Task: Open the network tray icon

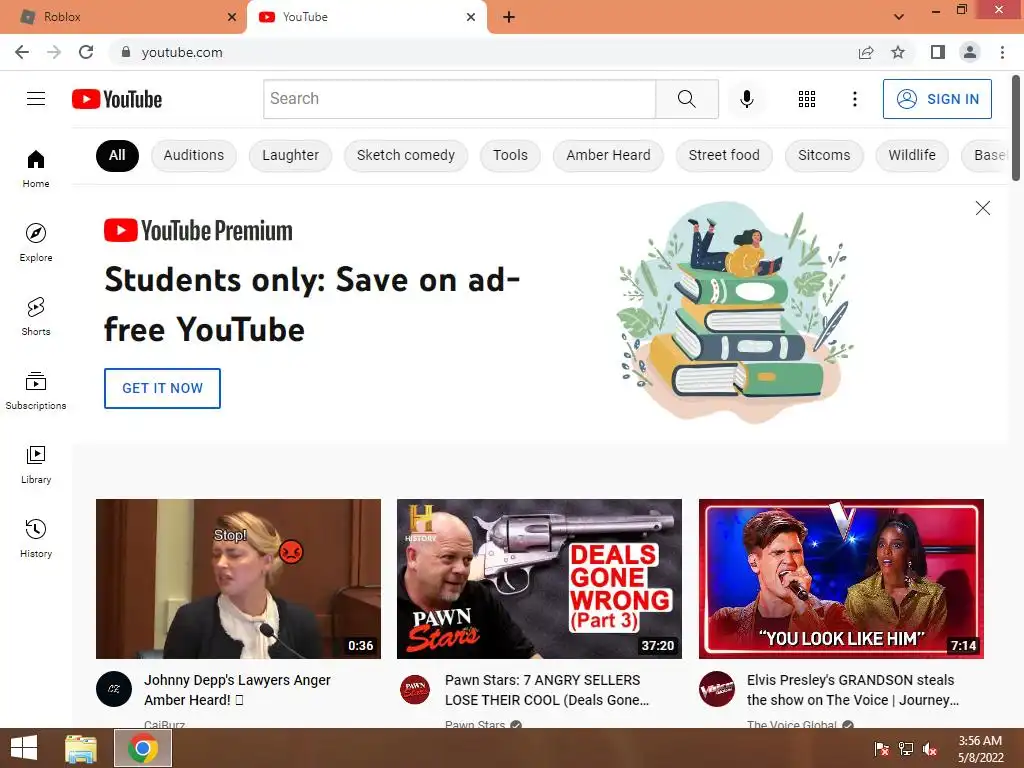Action: coord(906,749)
